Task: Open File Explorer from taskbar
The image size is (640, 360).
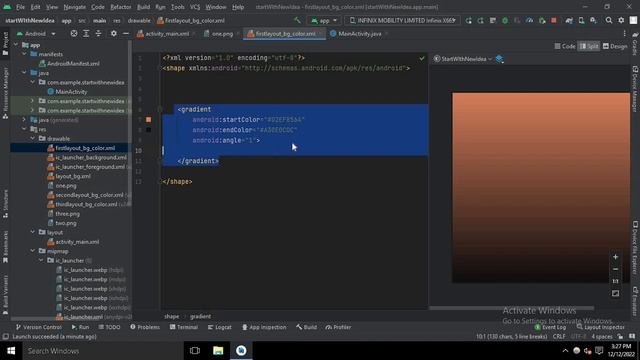Action: click(x=218, y=351)
